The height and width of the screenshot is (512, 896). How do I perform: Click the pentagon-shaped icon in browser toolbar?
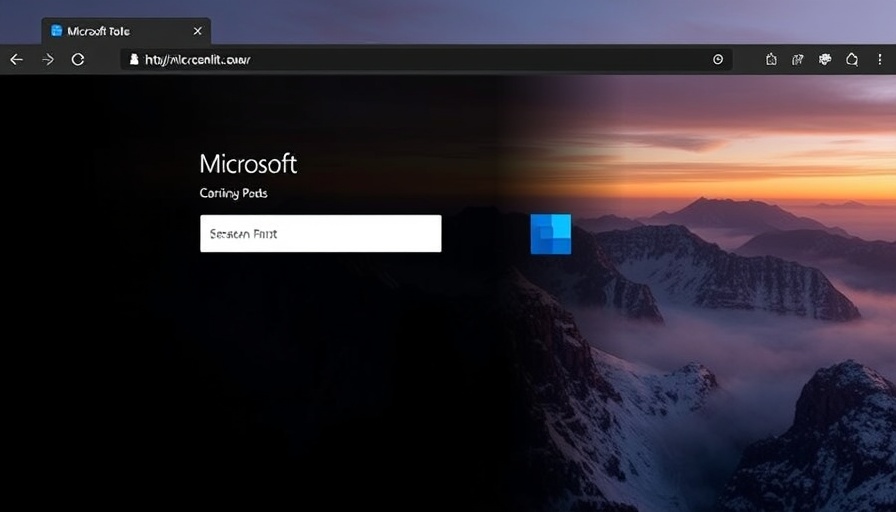(x=852, y=59)
